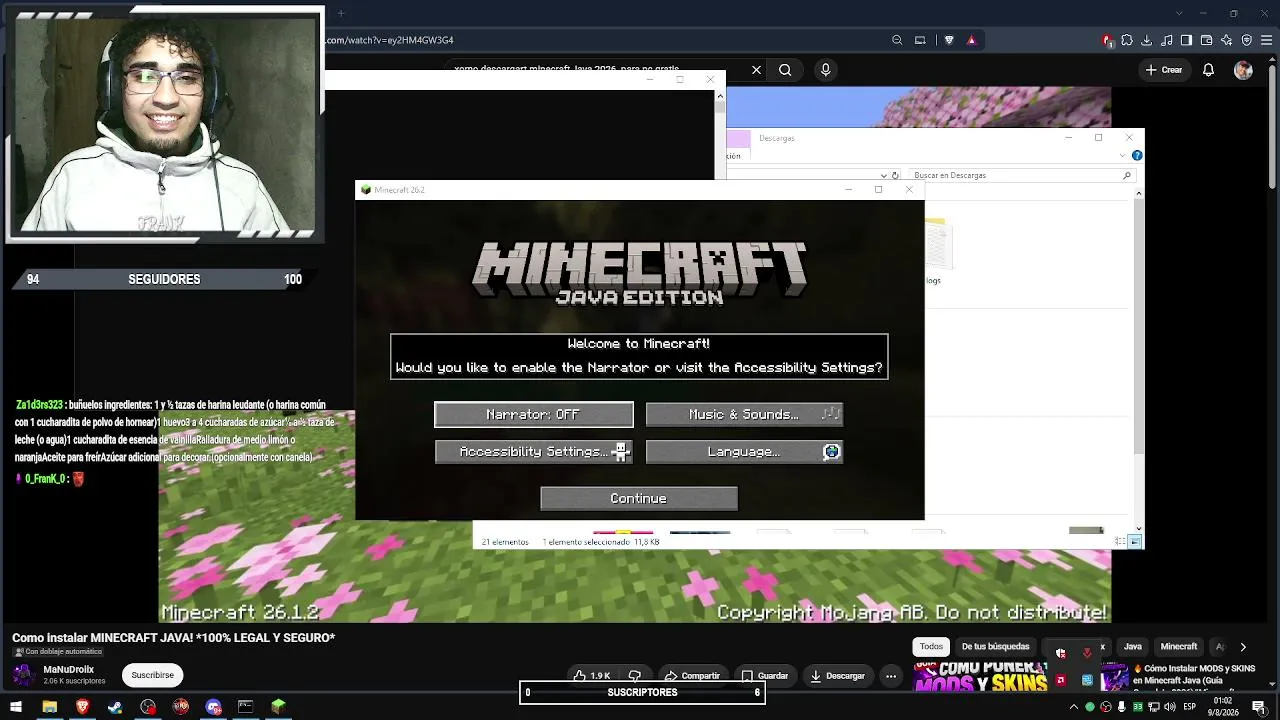This screenshot has width=1280, height=720.
Task: Open the browser extensions puzzle icon
Action: (1127, 40)
